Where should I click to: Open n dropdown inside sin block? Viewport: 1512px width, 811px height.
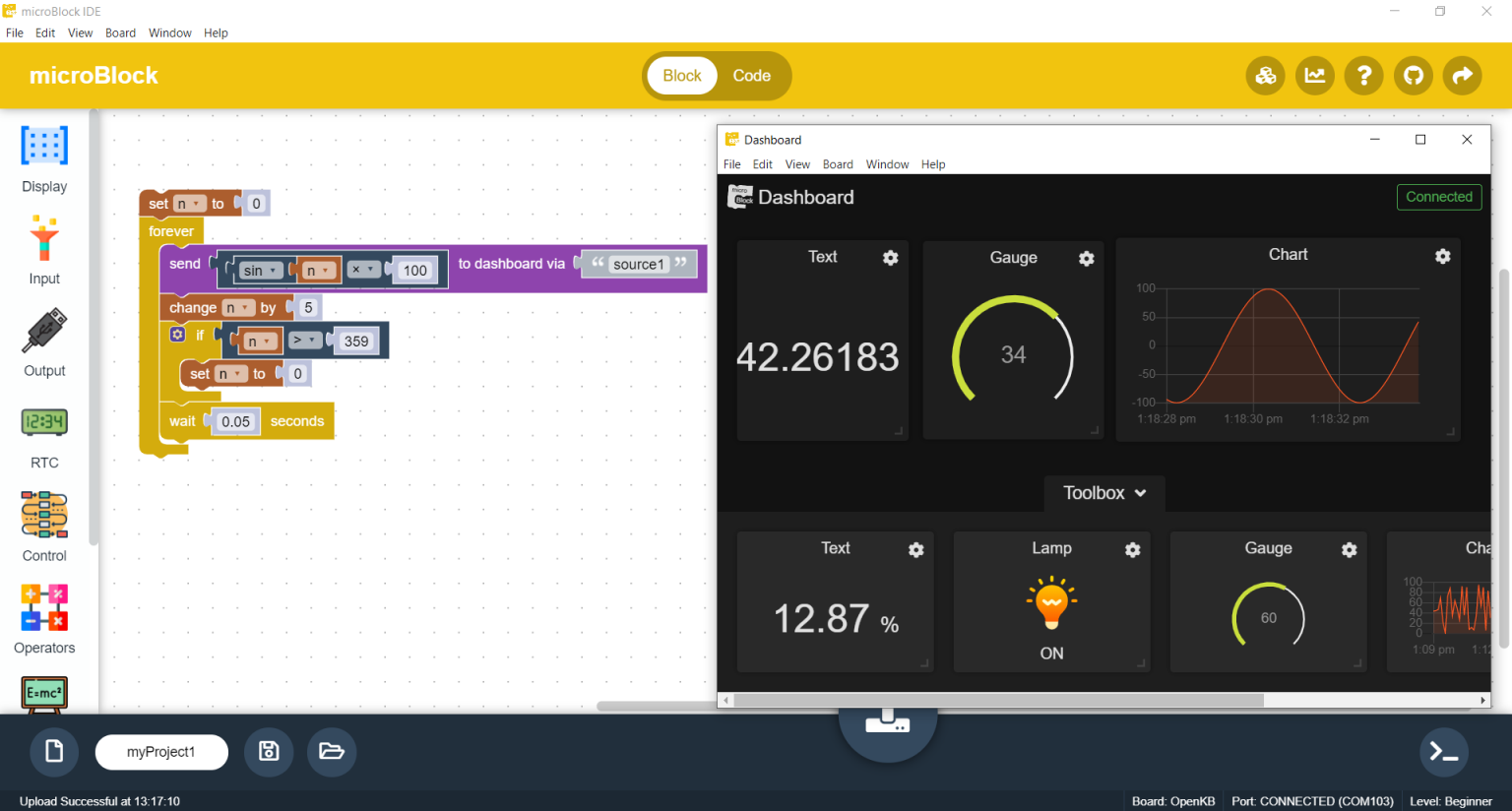[x=318, y=271]
